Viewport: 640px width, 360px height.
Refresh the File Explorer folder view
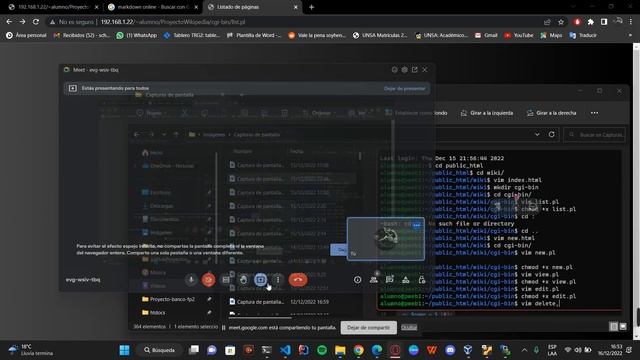(x=551, y=134)
